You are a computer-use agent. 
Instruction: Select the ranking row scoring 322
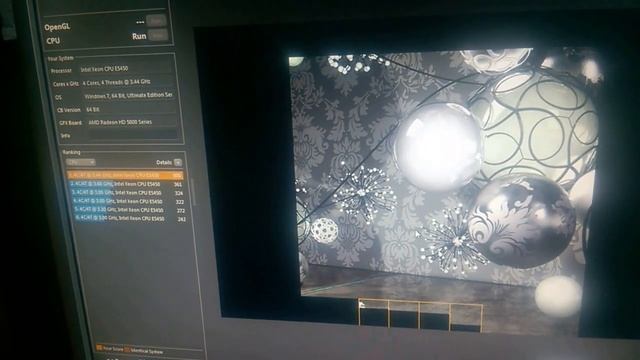[129, 201]
